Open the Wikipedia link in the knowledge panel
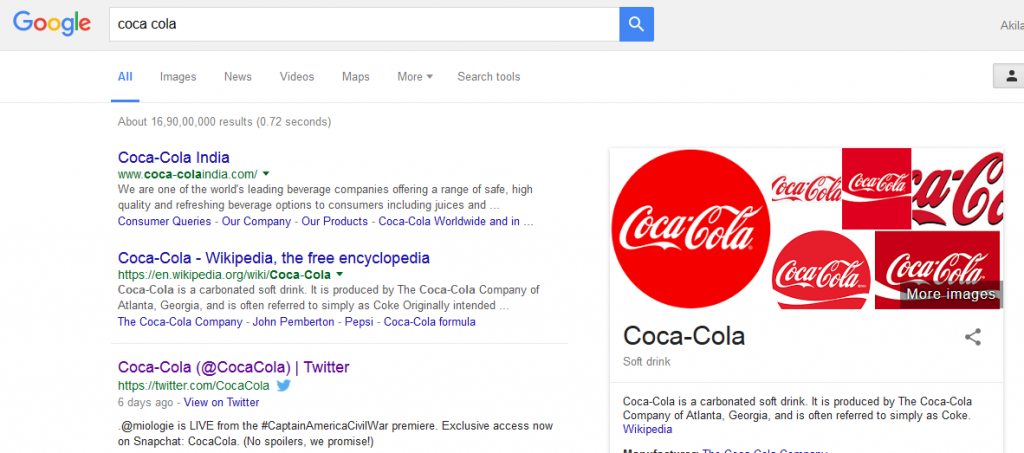Screen dimensions: 1024x453 647,430
